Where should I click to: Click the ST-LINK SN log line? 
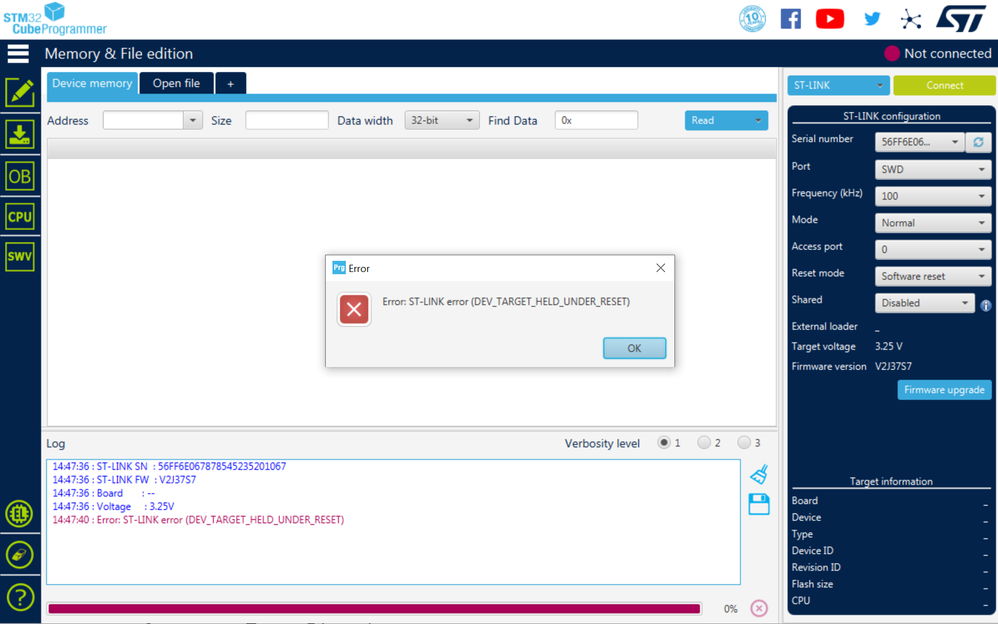point(169,466)
